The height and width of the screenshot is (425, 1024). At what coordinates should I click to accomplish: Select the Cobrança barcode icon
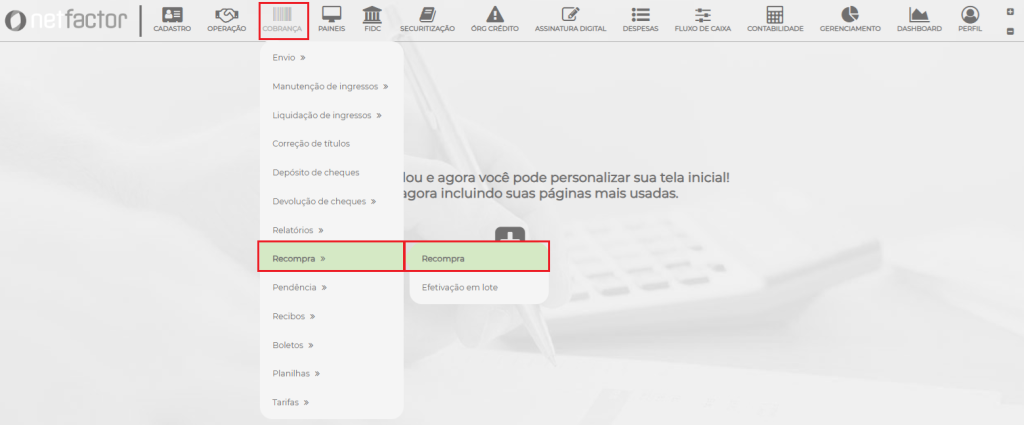pyautogui.click(x=282, y=14)
